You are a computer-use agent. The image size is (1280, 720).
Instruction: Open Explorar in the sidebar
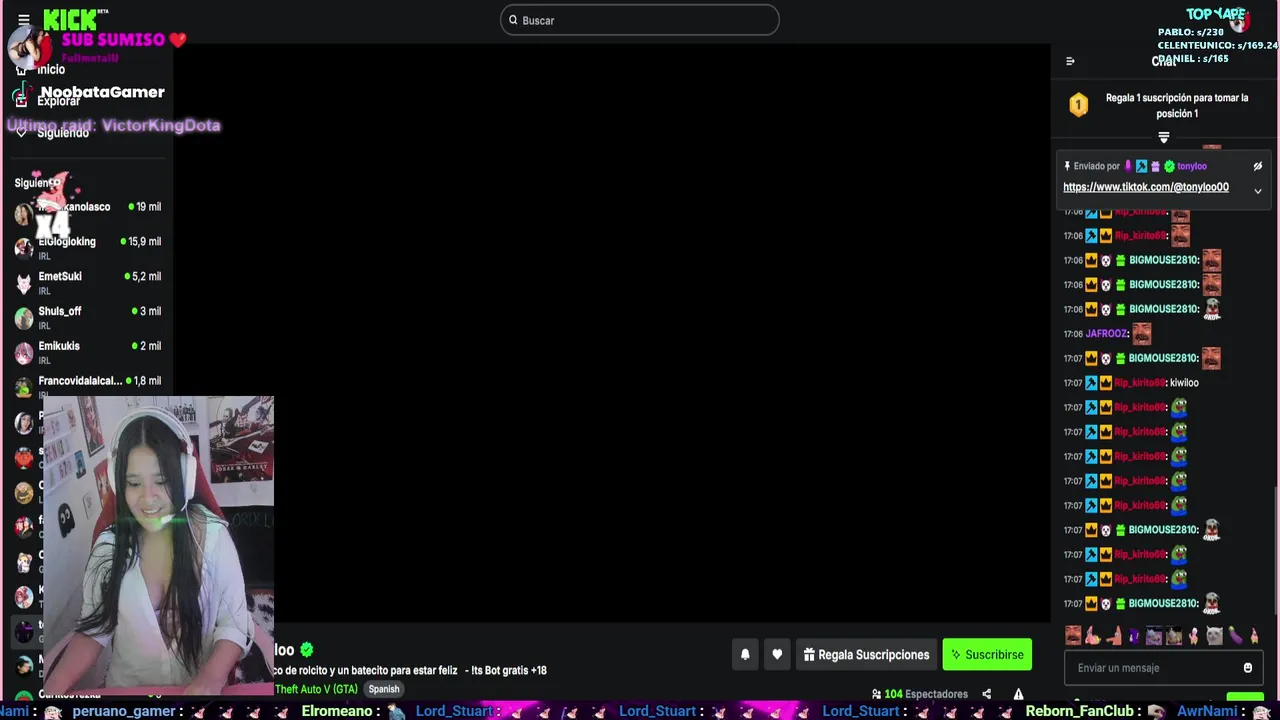click(58, 101)
